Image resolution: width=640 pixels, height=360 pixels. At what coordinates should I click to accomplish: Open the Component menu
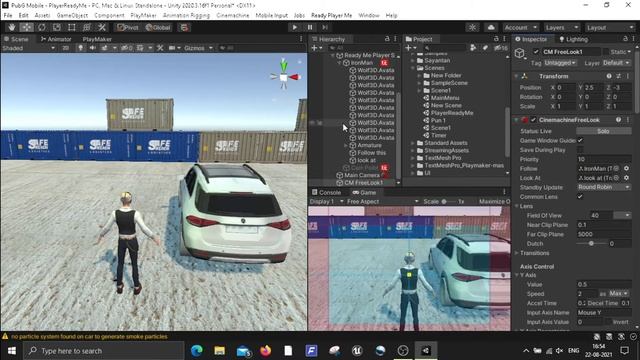109,16
